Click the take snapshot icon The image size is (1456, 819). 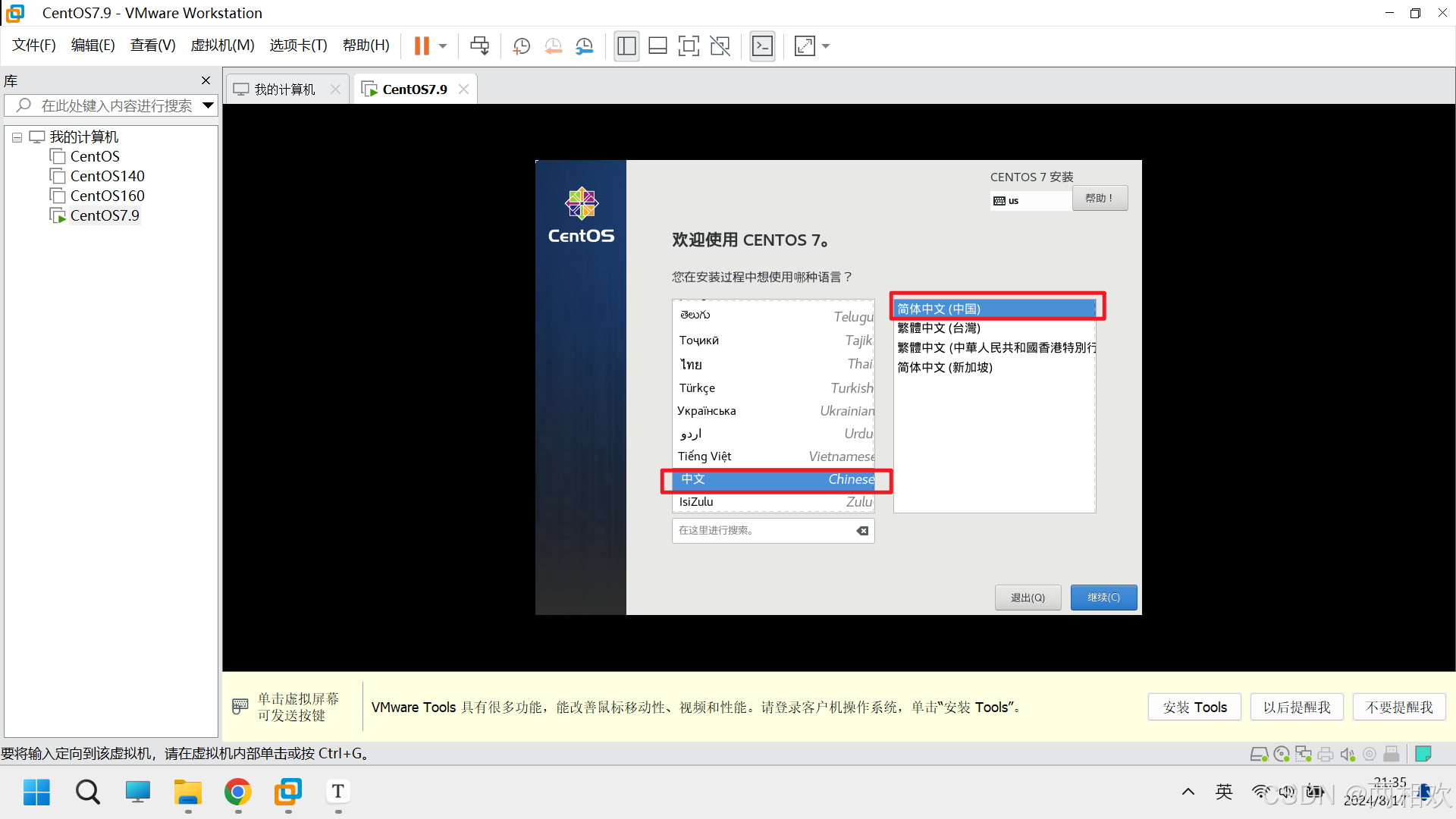[x=521, y=46]
